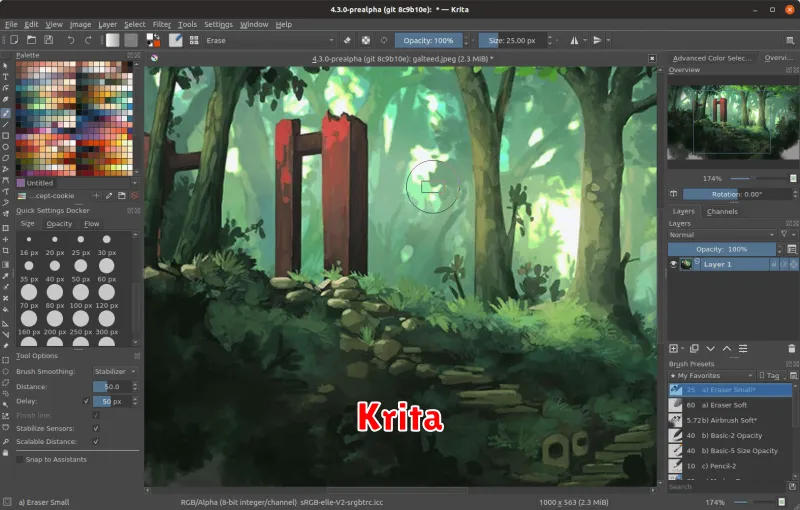The image size is (800, 510).
Task: Toggle Scalable Distance checkbox
Action: (x=95, y=442)
